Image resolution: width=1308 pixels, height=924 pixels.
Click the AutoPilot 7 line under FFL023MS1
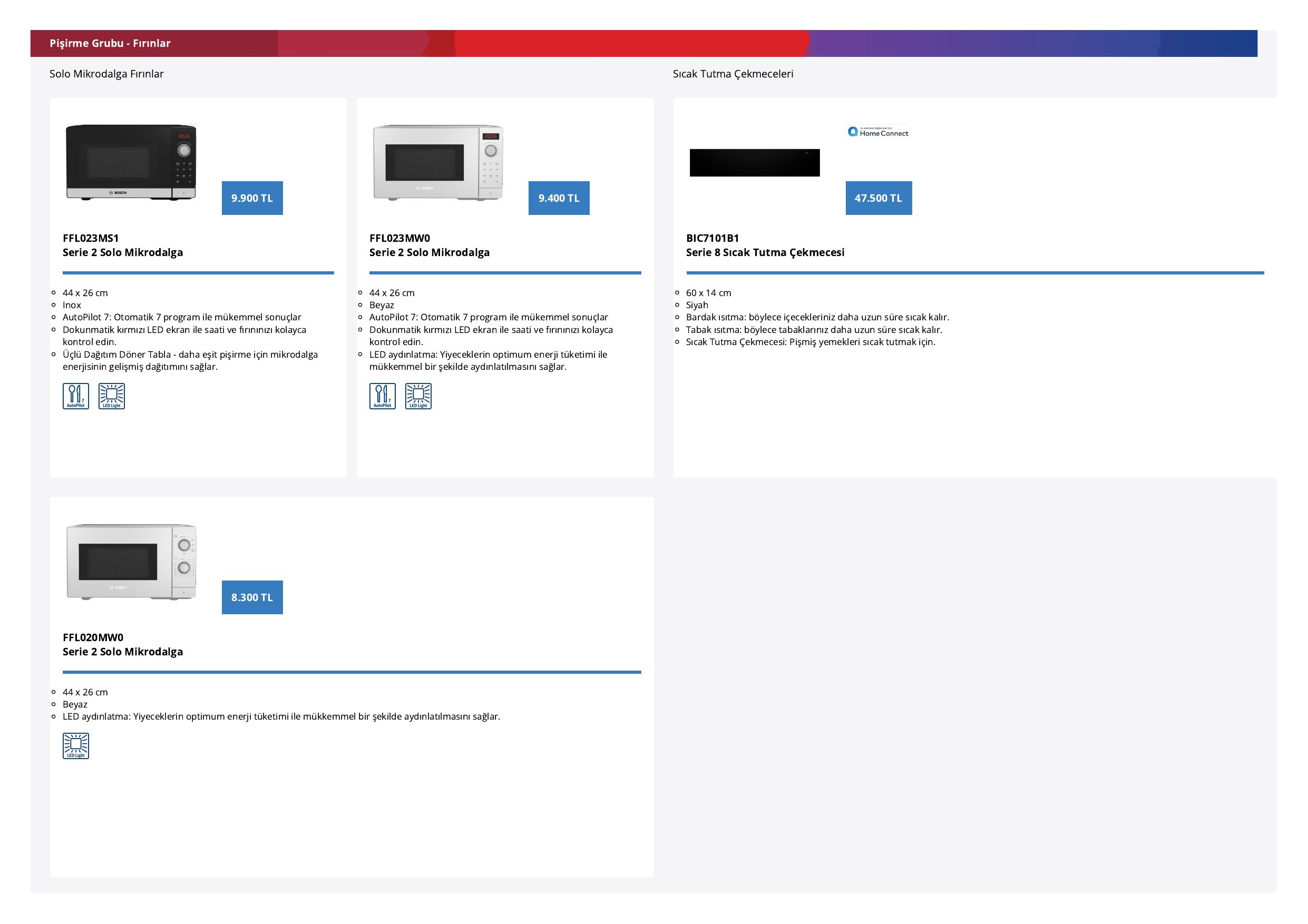click(x=182, y=317)
